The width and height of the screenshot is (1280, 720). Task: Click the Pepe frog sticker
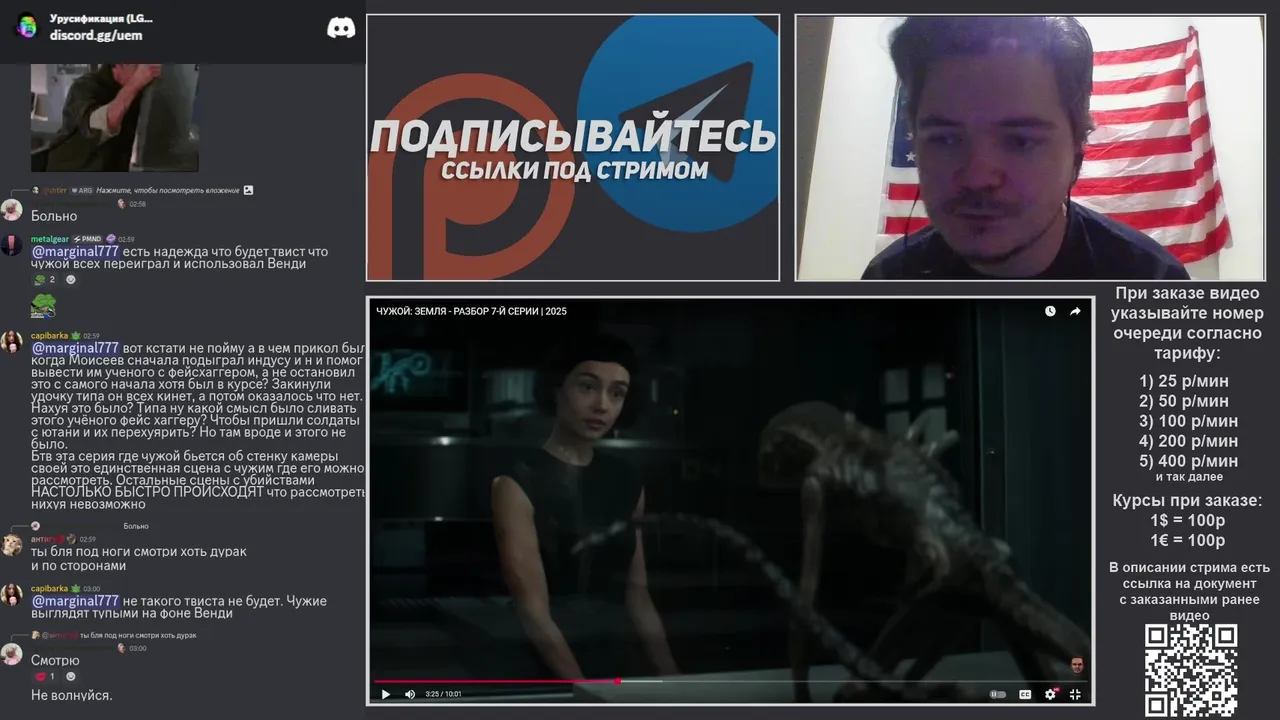(43, 305)
